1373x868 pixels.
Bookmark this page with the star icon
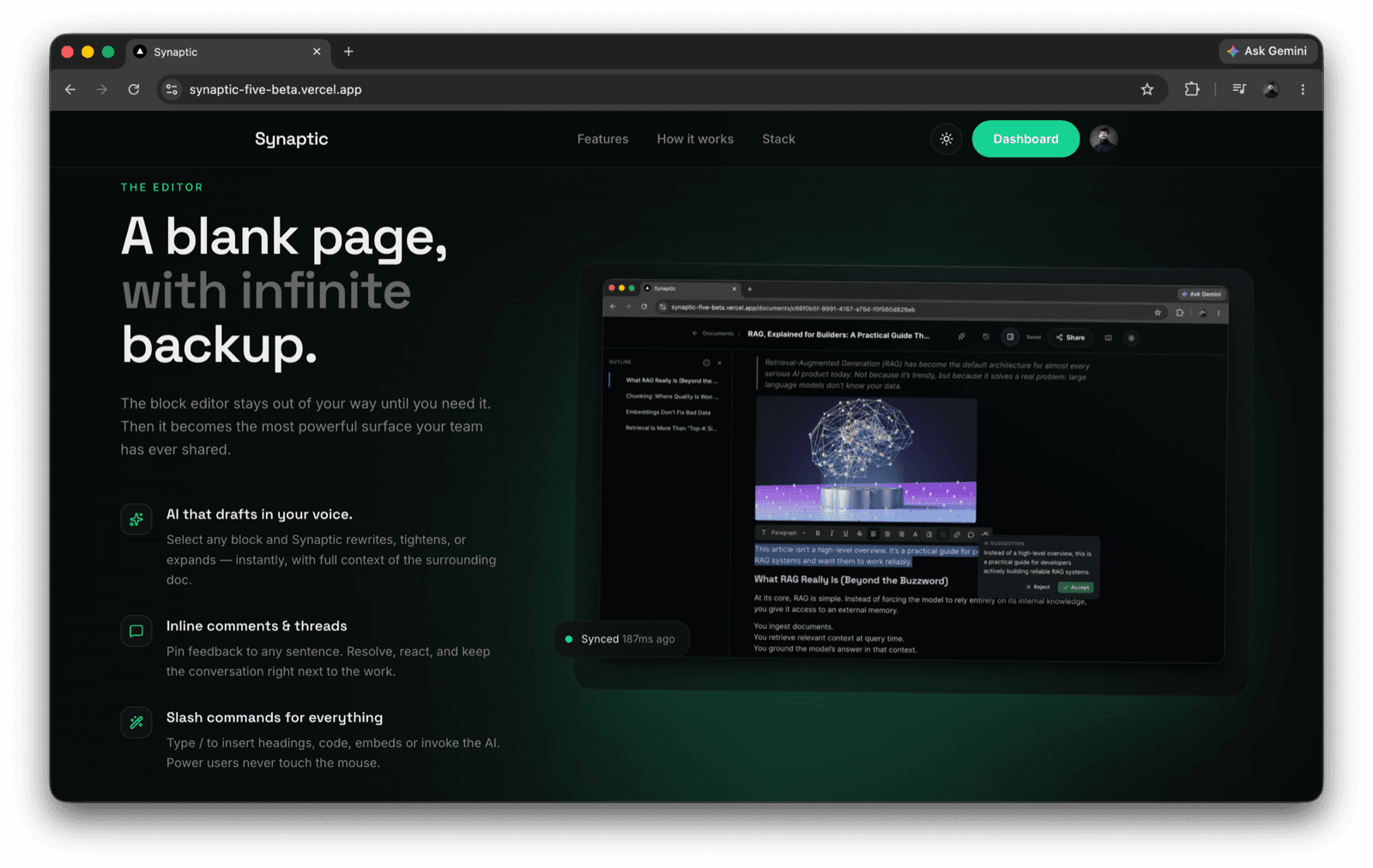click(x=1147, y=89)
